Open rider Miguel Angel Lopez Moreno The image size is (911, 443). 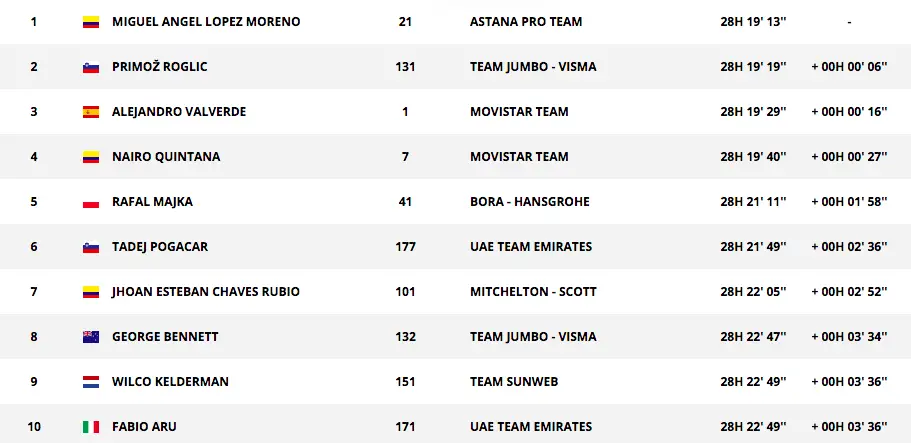(x=206, y=22)
